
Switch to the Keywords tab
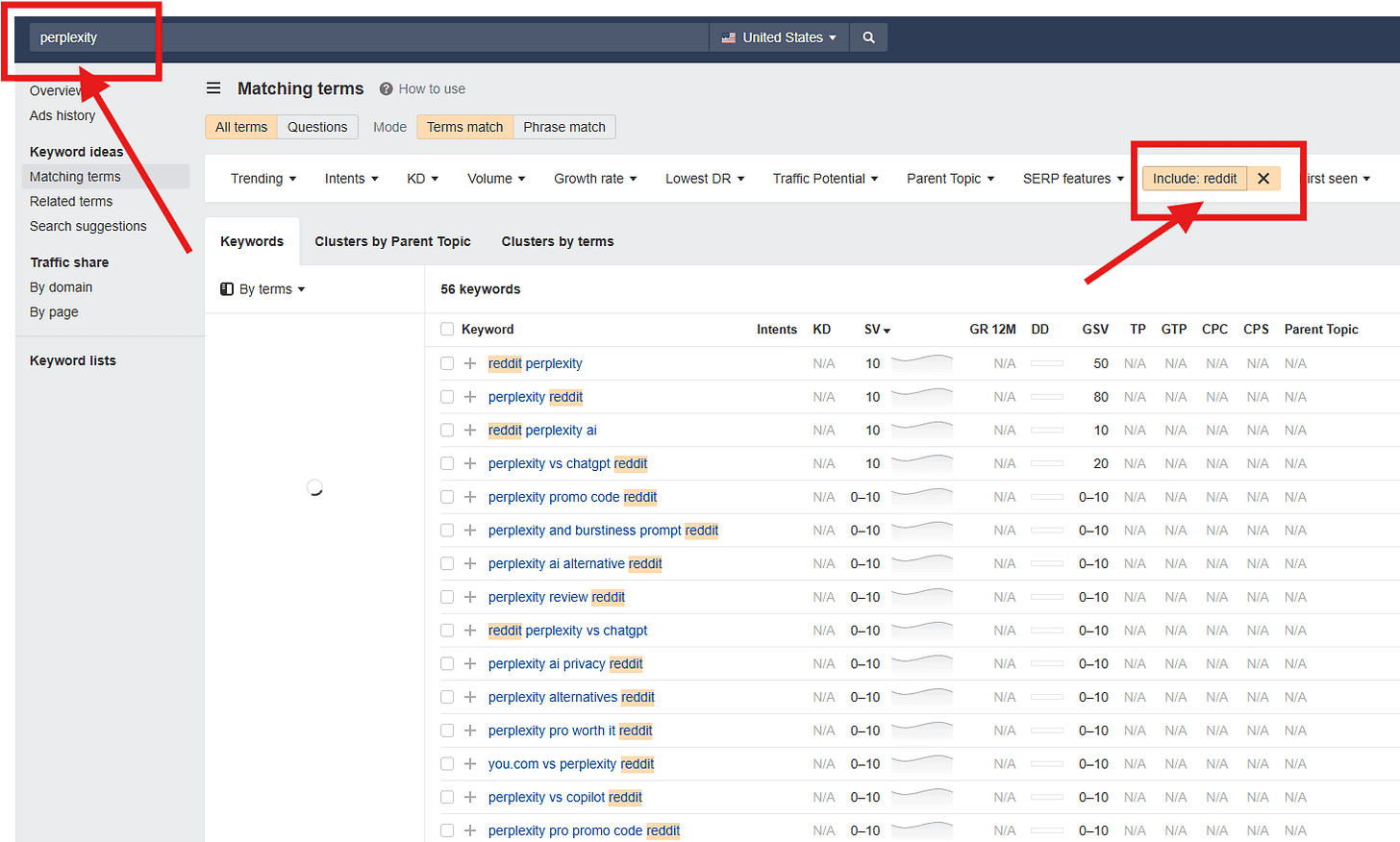coord(252,241)
